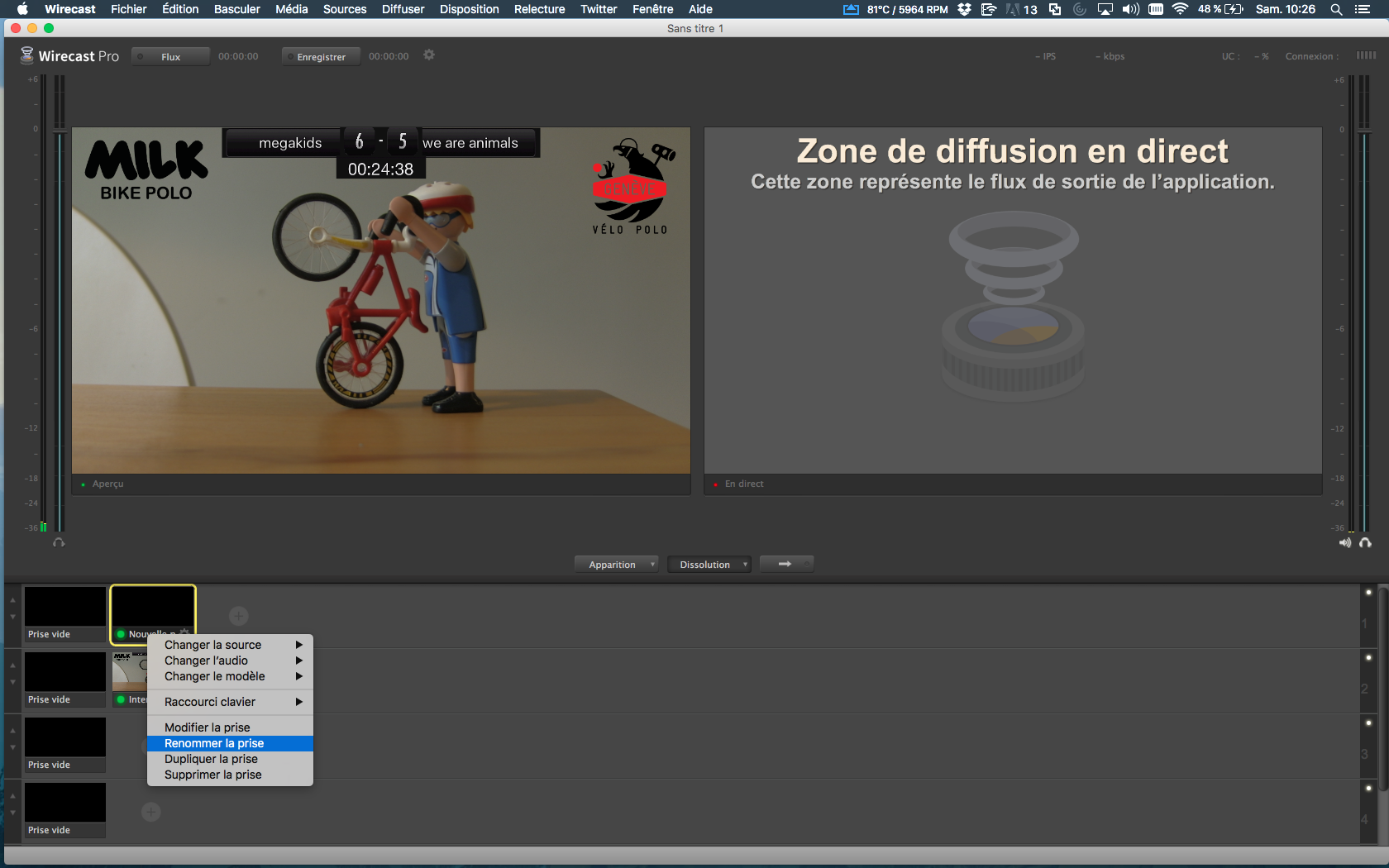Click the Enregistrer record button

[x=321, y=57]
